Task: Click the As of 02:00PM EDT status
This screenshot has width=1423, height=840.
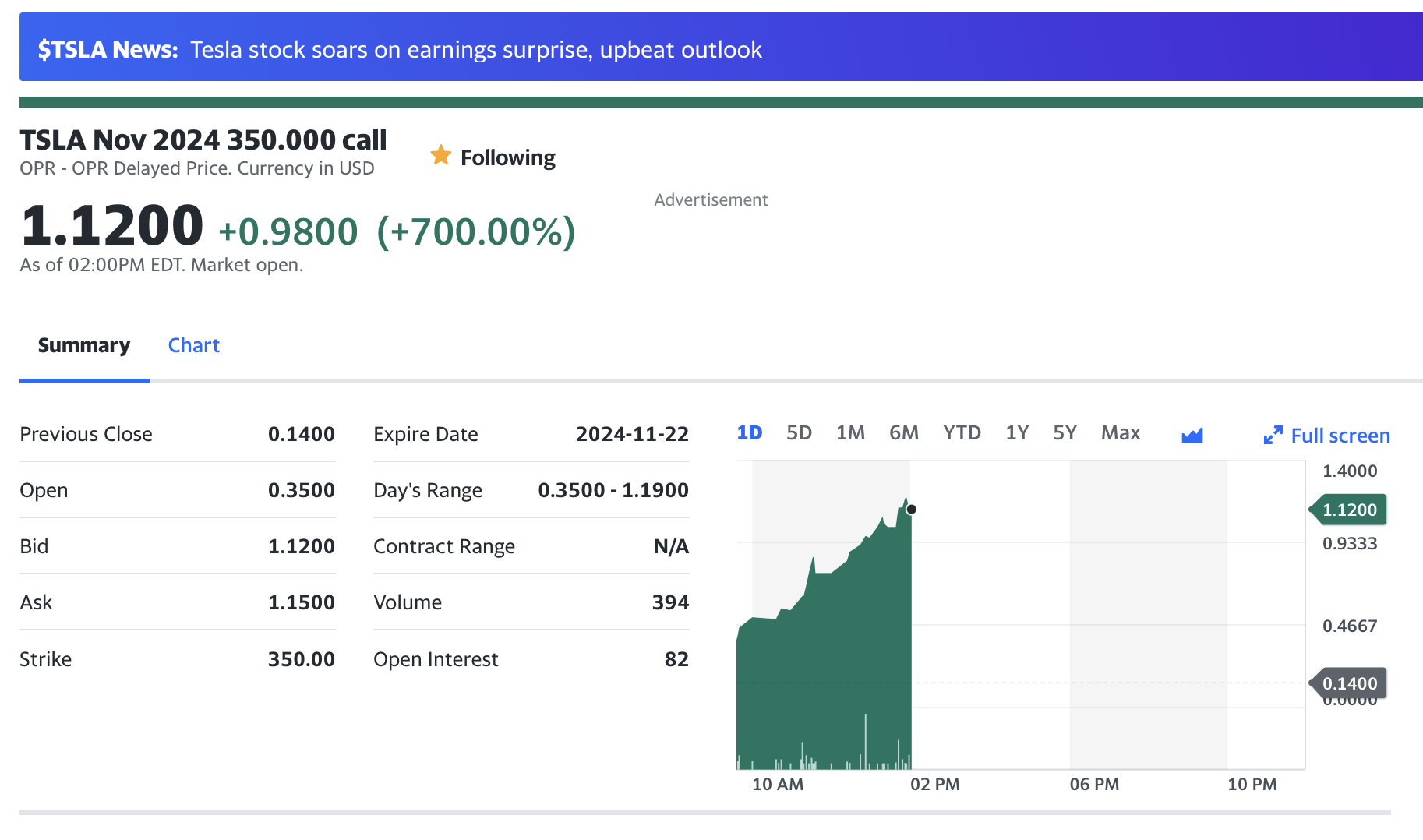Action: pyautogui.click(x=161, y=265)
